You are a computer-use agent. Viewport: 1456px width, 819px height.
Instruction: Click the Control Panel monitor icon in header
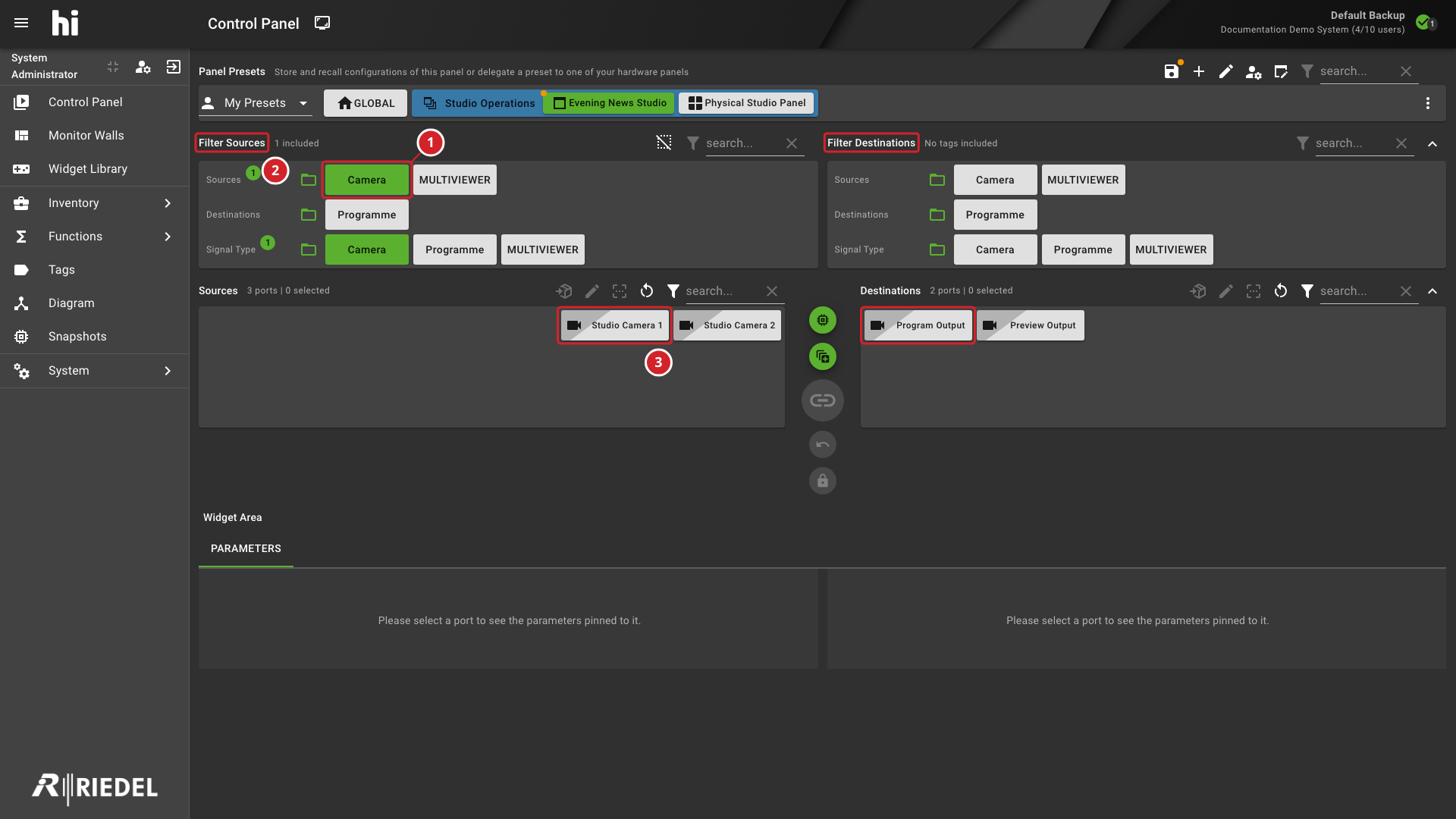[322, 23]
